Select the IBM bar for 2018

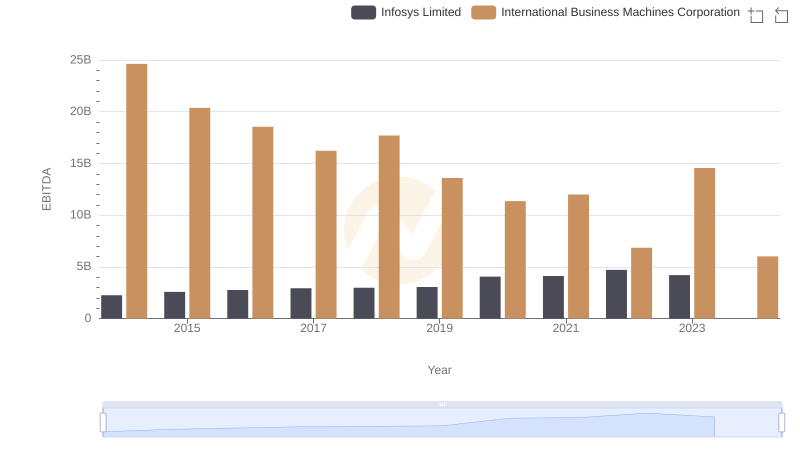click(389, 227)
